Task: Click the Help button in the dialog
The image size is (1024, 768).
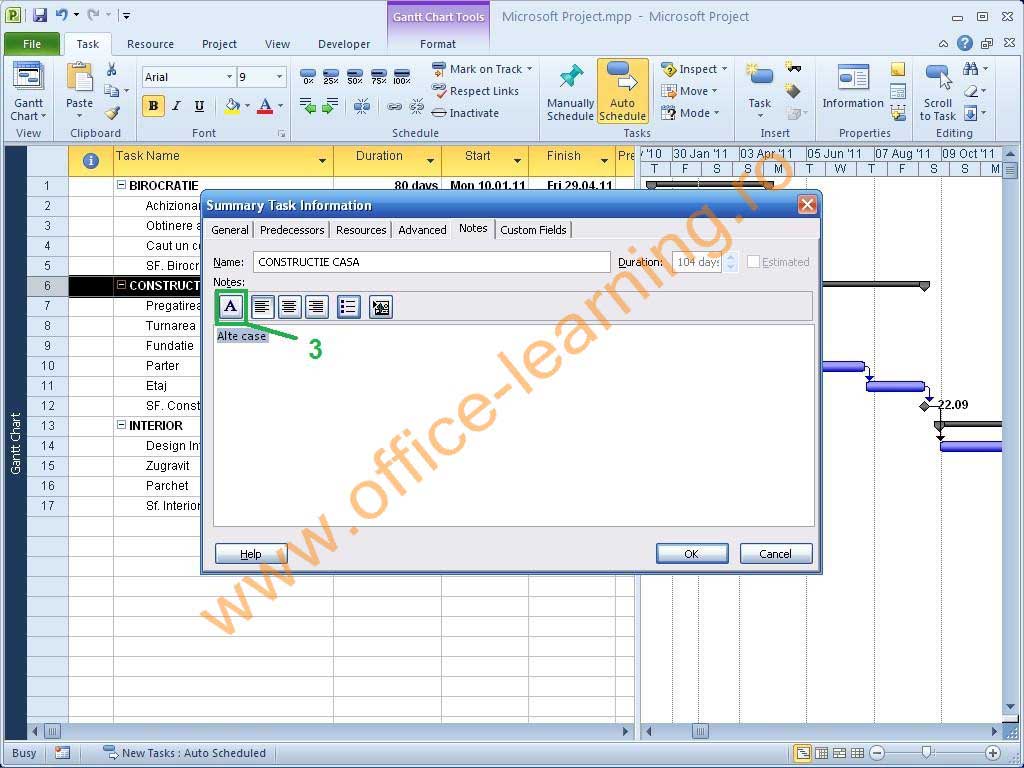Action: click(x=251, y=554)
